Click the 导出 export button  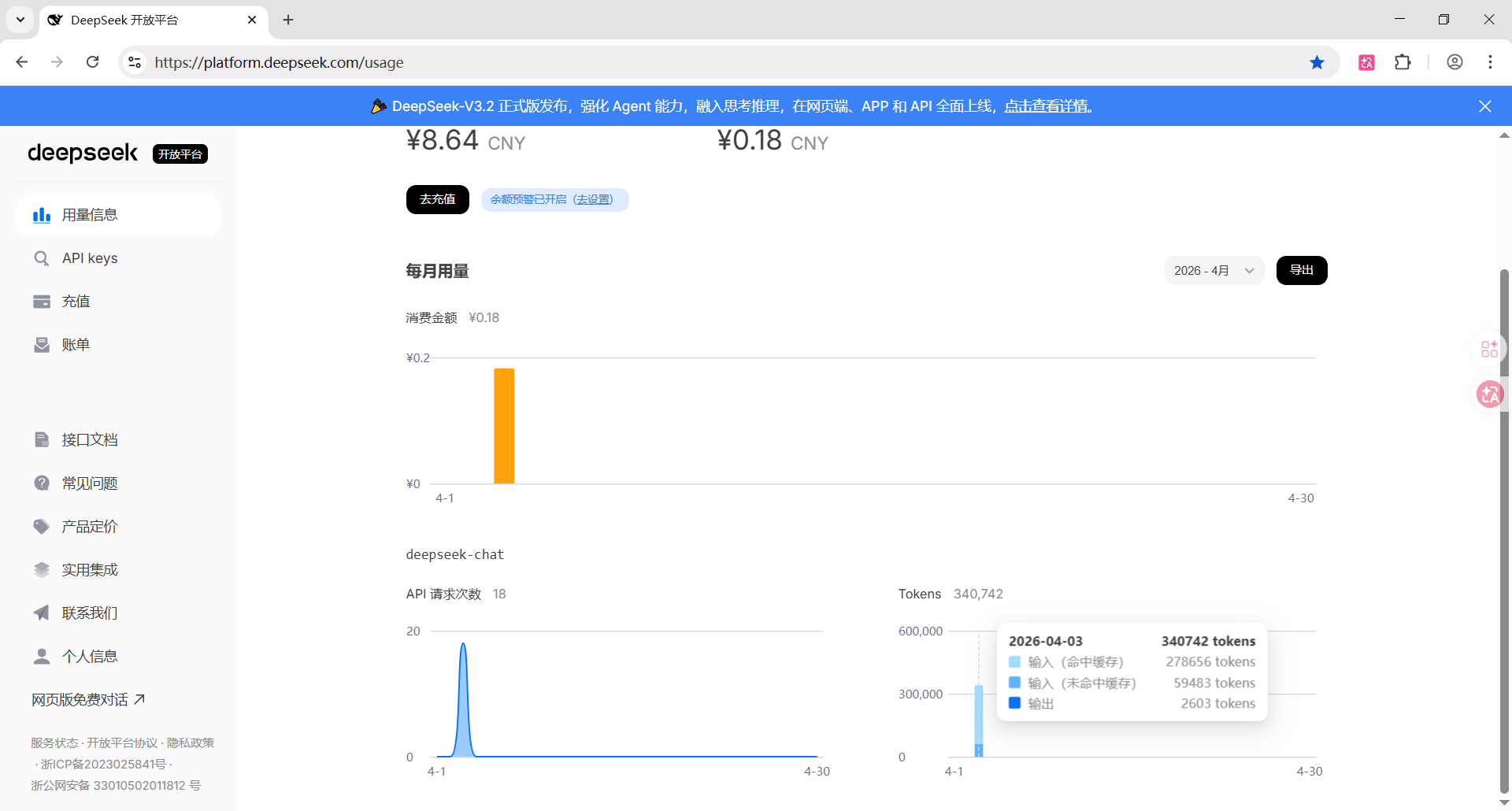point(1301,270)
